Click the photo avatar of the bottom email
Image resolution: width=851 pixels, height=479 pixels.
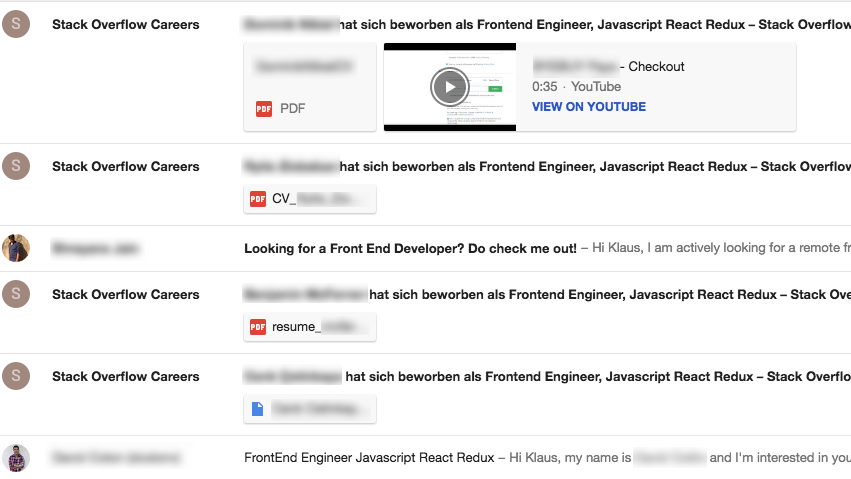[16, 458]
